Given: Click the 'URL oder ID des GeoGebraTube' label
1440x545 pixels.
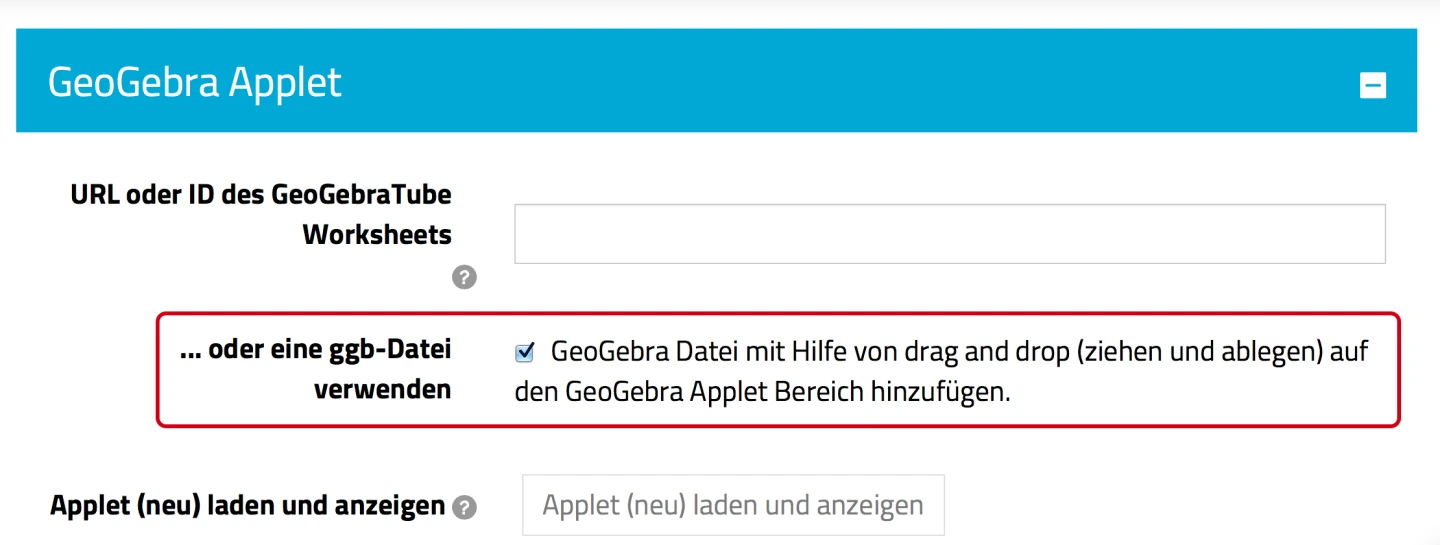Looking at the screenshot, I should [261, 194].
